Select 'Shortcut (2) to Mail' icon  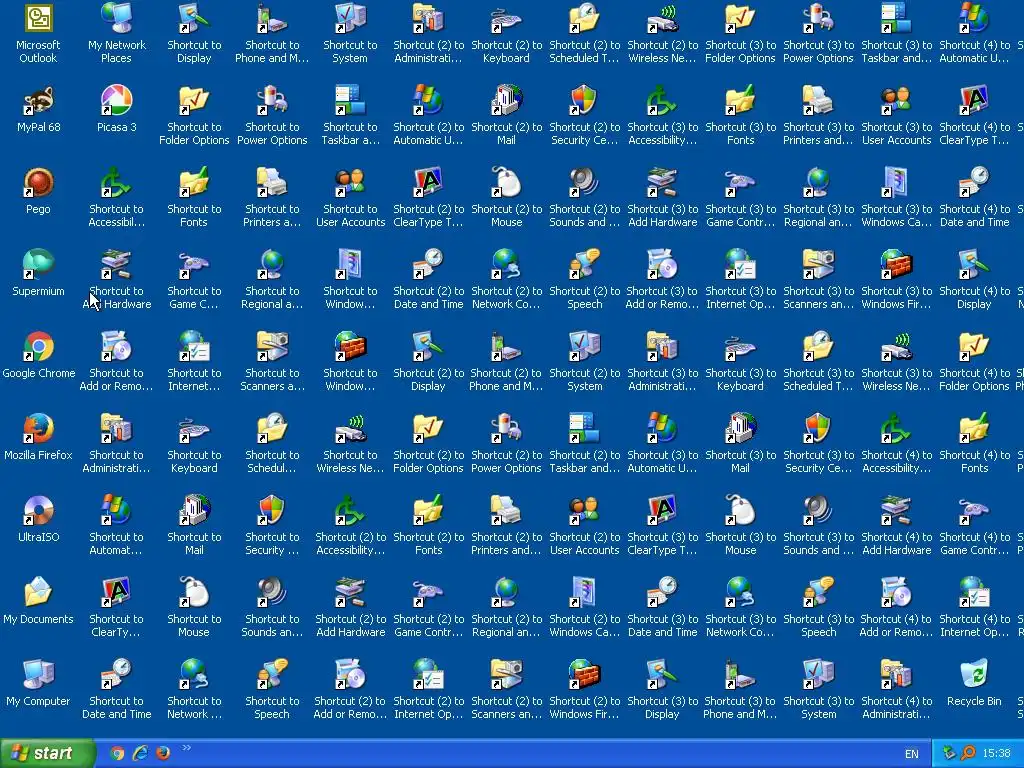pos(506,115)
